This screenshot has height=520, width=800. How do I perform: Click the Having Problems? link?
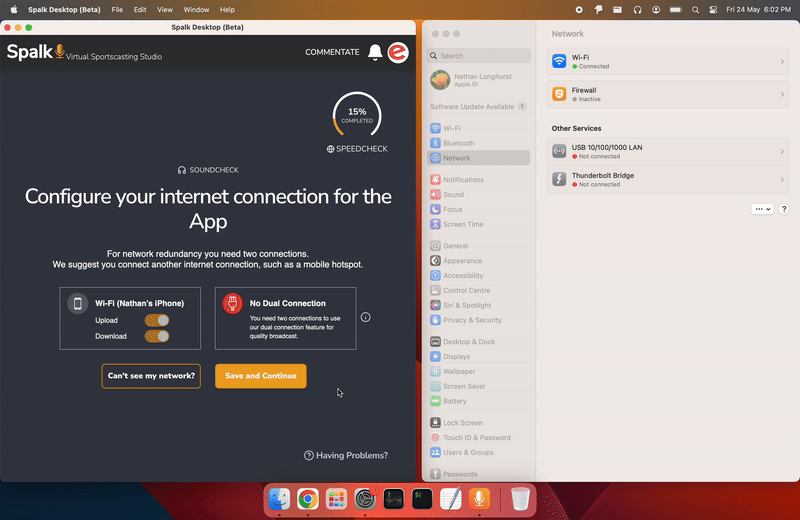[346, 455]
